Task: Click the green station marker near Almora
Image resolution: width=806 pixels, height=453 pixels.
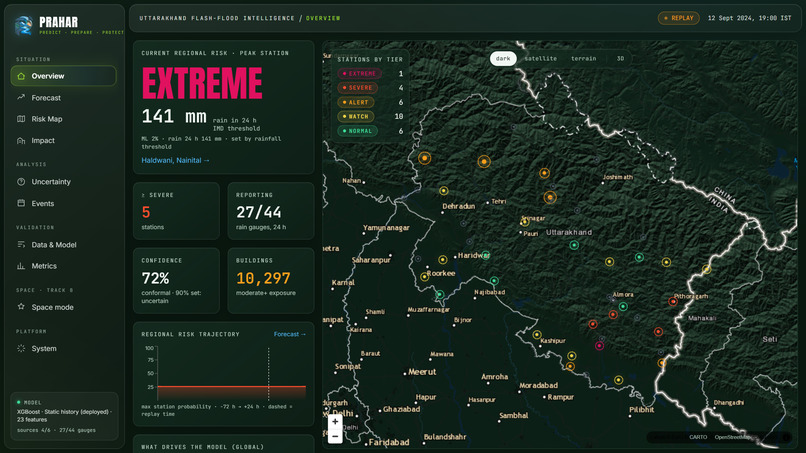Action: 623,306
